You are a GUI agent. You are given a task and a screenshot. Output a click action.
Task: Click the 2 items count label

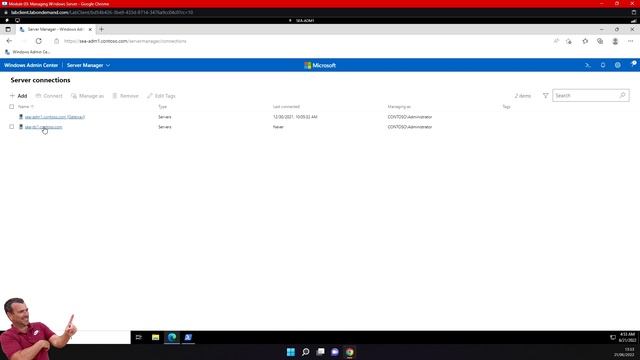click(x=523, y=96)
